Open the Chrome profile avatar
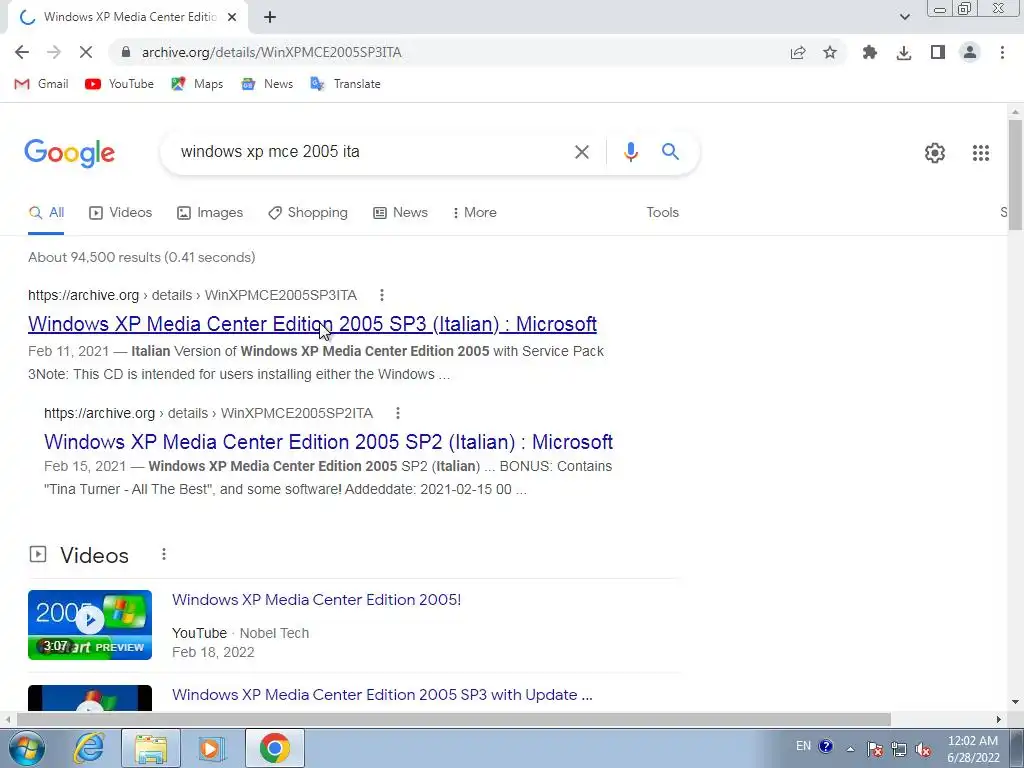 click(x=970, y=52)
